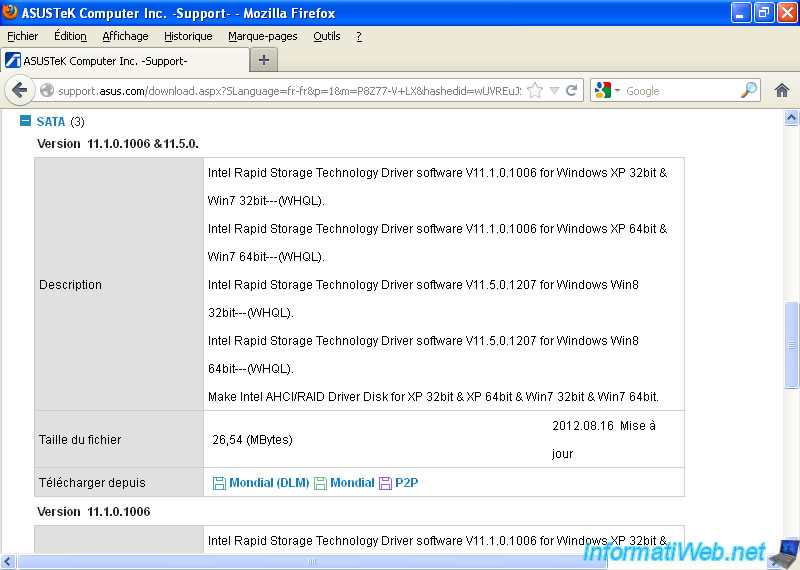The width and height of the screenshot is (800, 570).
Task: Click the SATA '(3)' count text
Action: point(78,122)
